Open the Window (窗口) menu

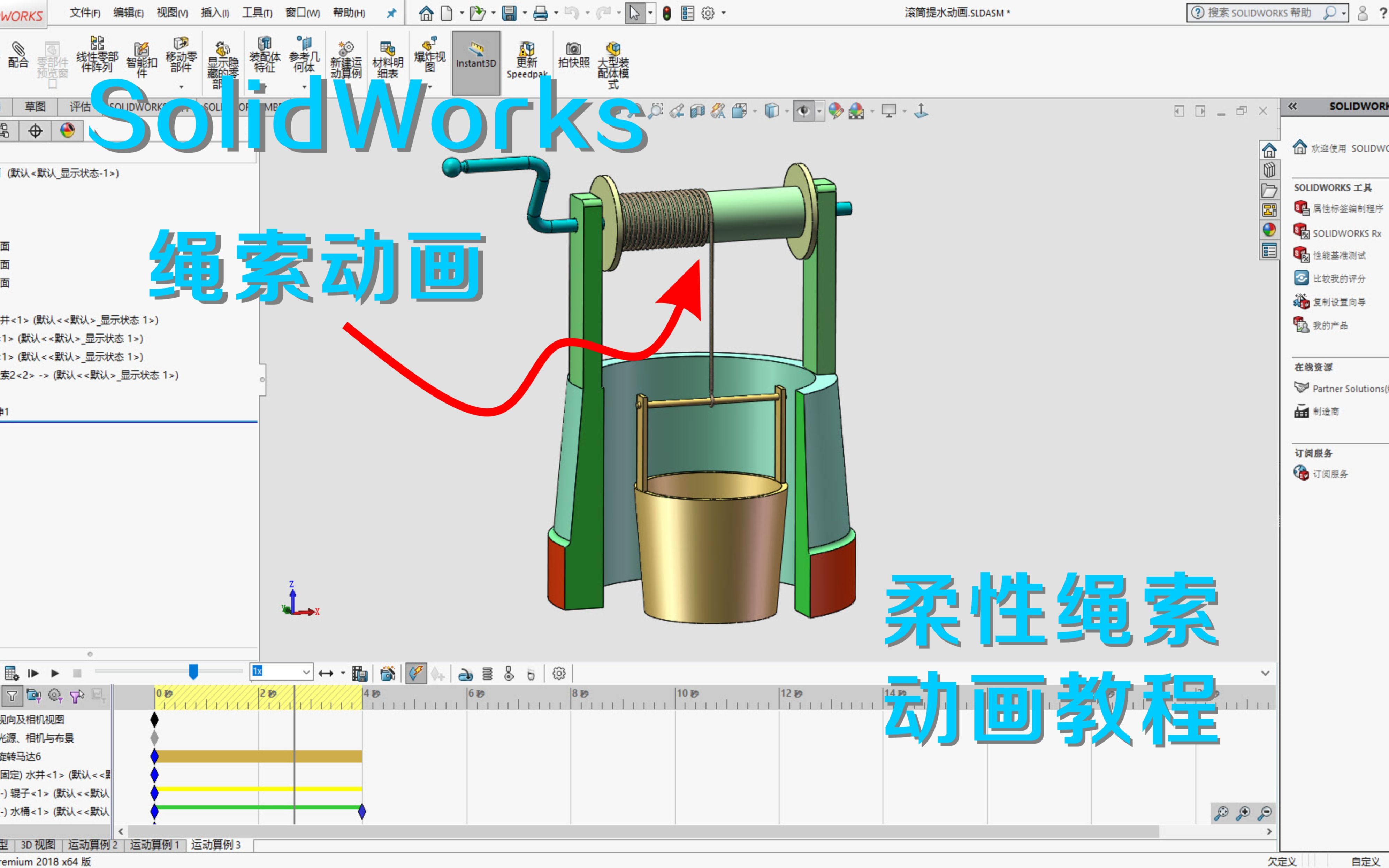pyautogui.click(x=303, y=13)
